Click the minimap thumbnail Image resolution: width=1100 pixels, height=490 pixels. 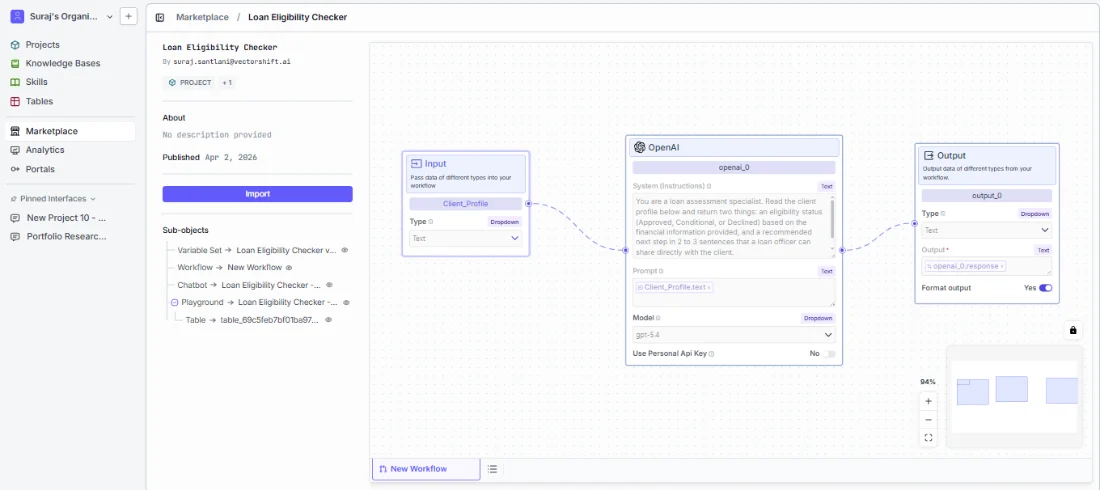1014,396
